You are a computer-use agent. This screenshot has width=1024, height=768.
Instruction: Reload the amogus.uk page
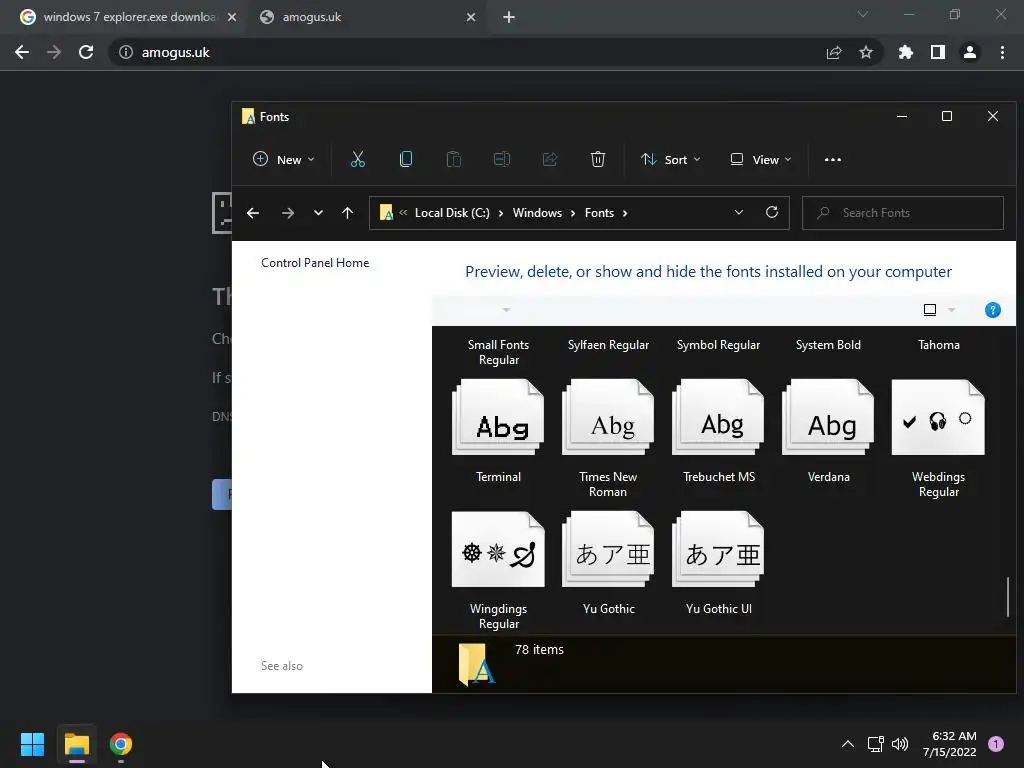(x=86, y=52)
